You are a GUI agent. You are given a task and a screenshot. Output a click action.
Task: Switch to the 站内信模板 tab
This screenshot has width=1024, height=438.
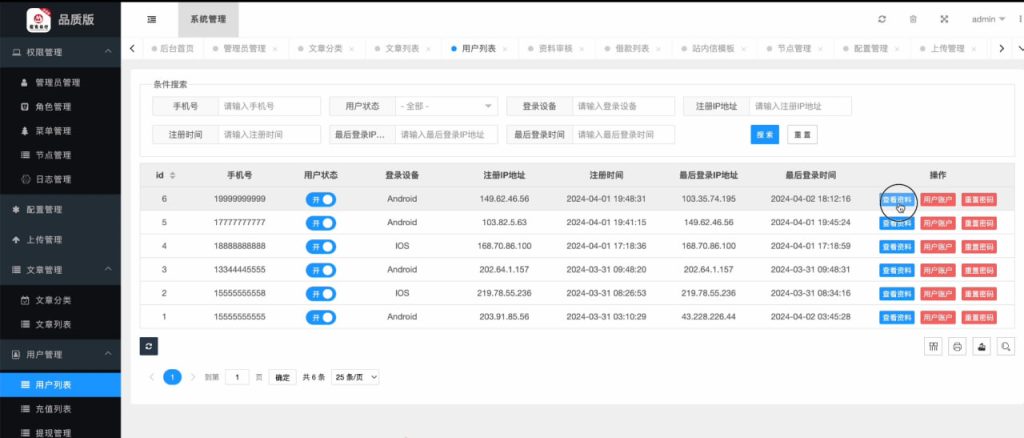coord(712,49)
